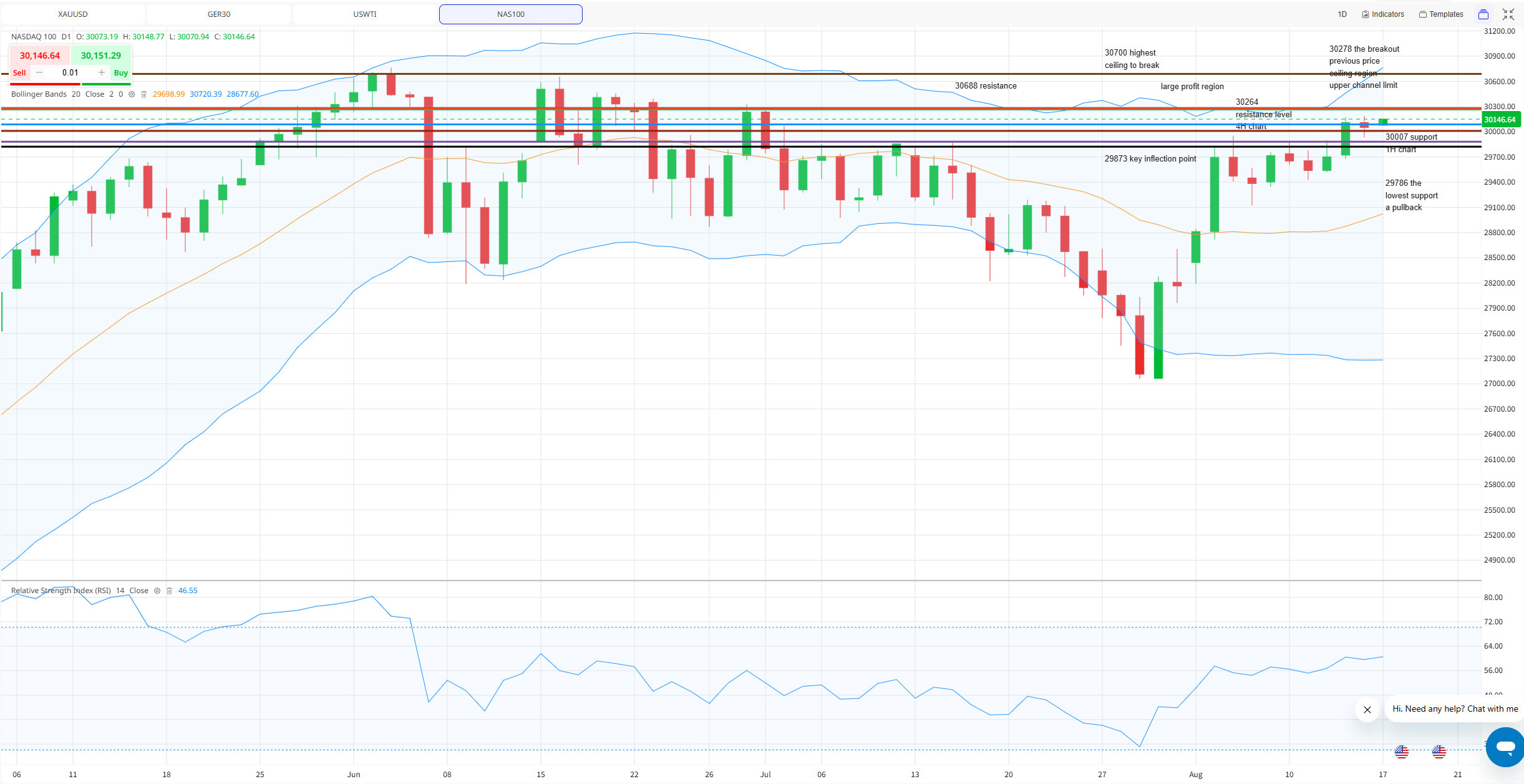Toggle the stacked chart tabs layout icon
Screen dimensions: 1524x784
pyautogui.click(x=1483, y=14)
